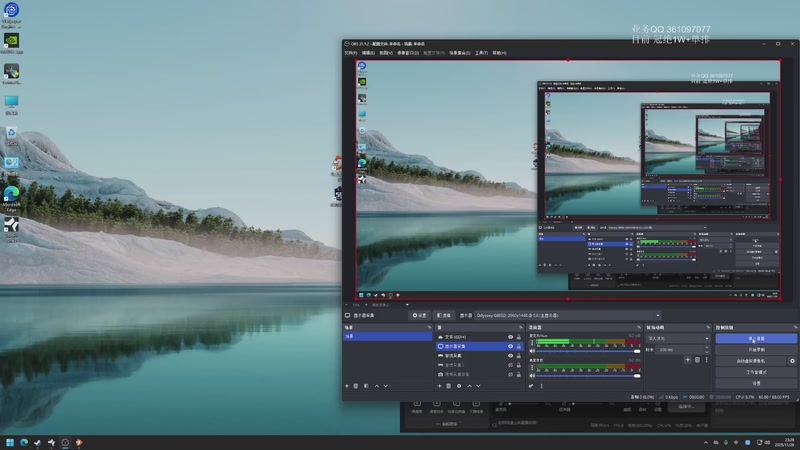This screenshot has width=800, height=450.
Task: Show the dimmed source above 视频采集设备
Action: click(510, 365)
